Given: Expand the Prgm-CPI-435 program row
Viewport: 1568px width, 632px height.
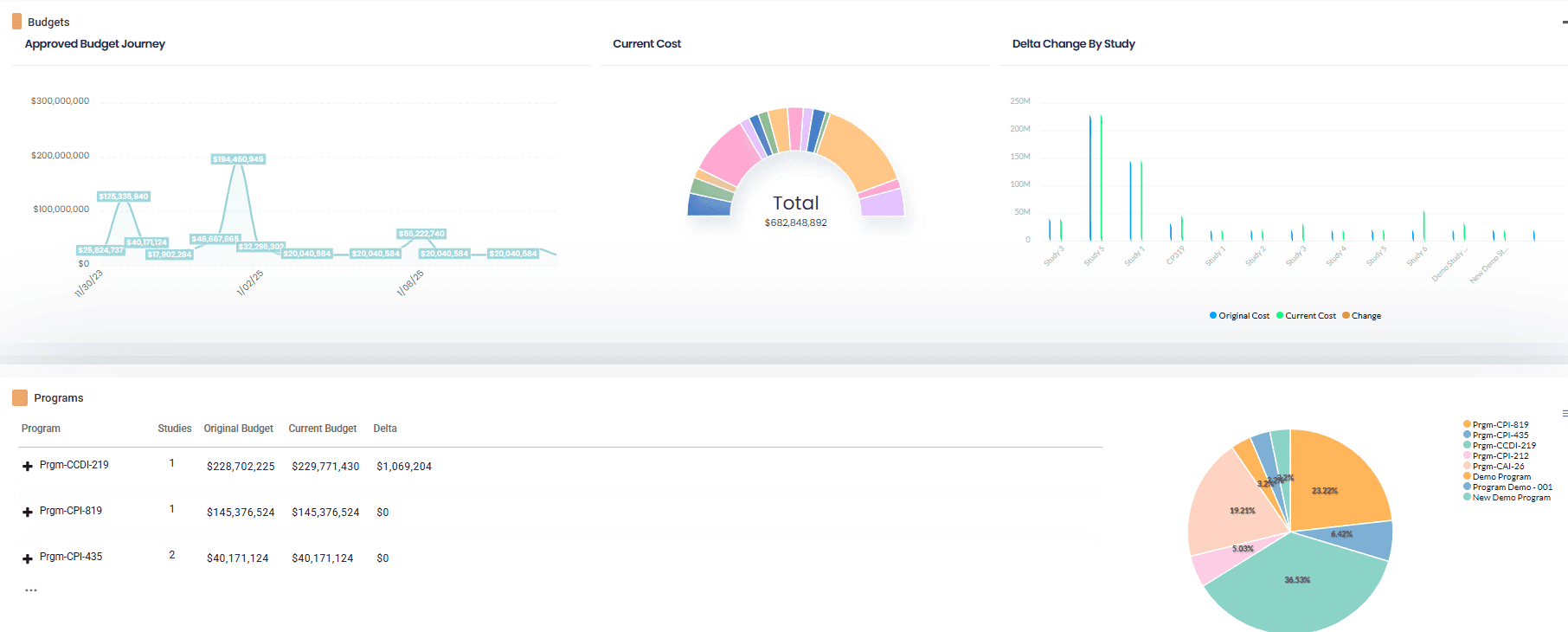Looking at the screenshot, I should tap(28, 558).
